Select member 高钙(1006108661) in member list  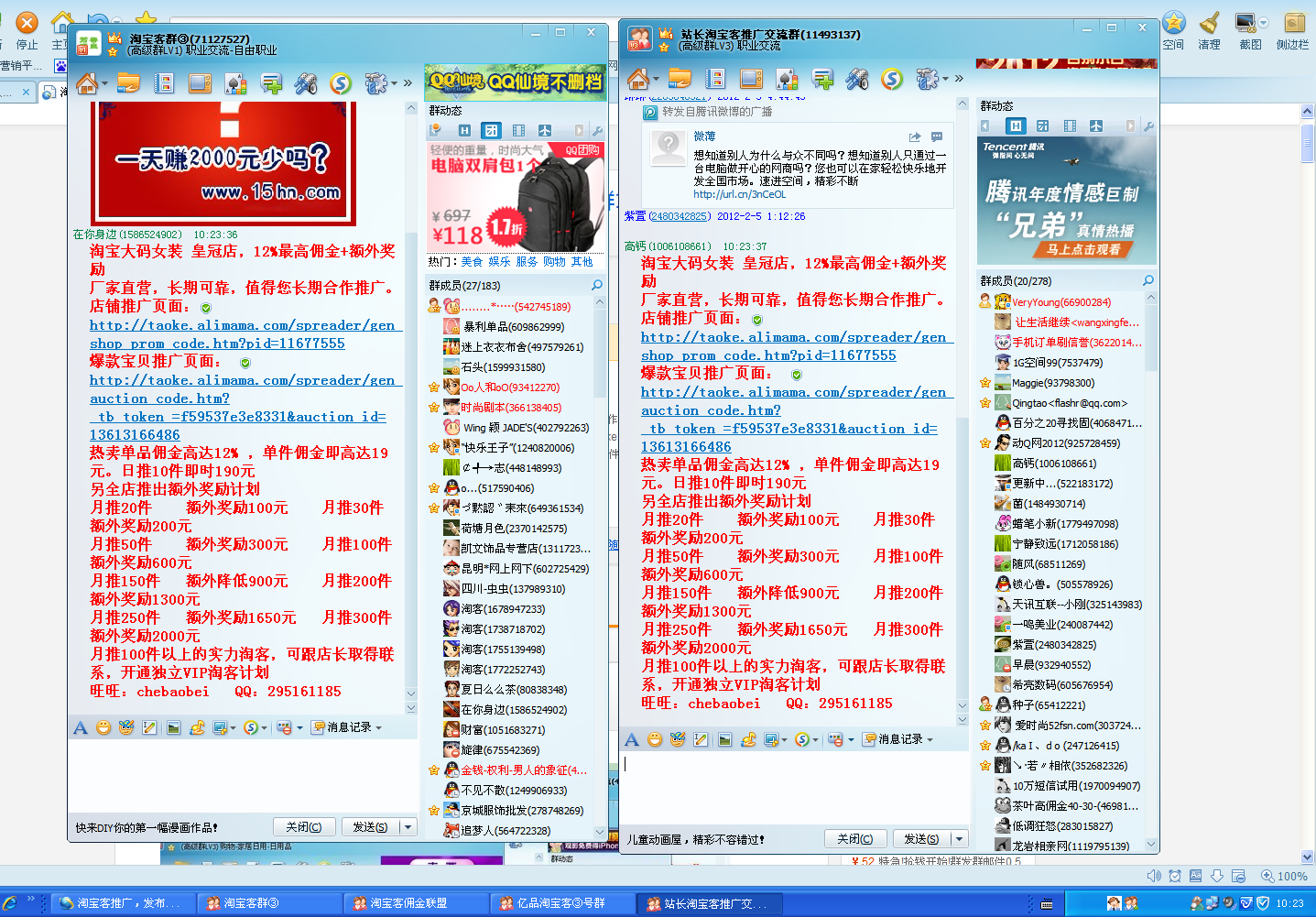tap(1054, 464)
